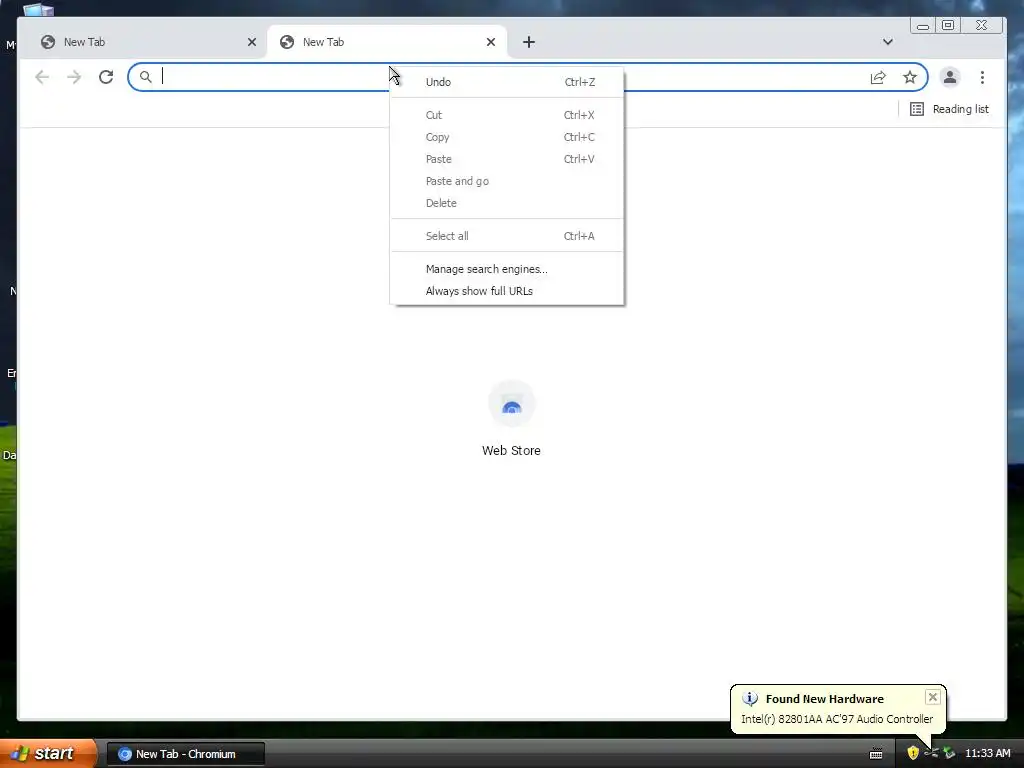
Task: Choose Delete from the context menu
Action: 507,203
